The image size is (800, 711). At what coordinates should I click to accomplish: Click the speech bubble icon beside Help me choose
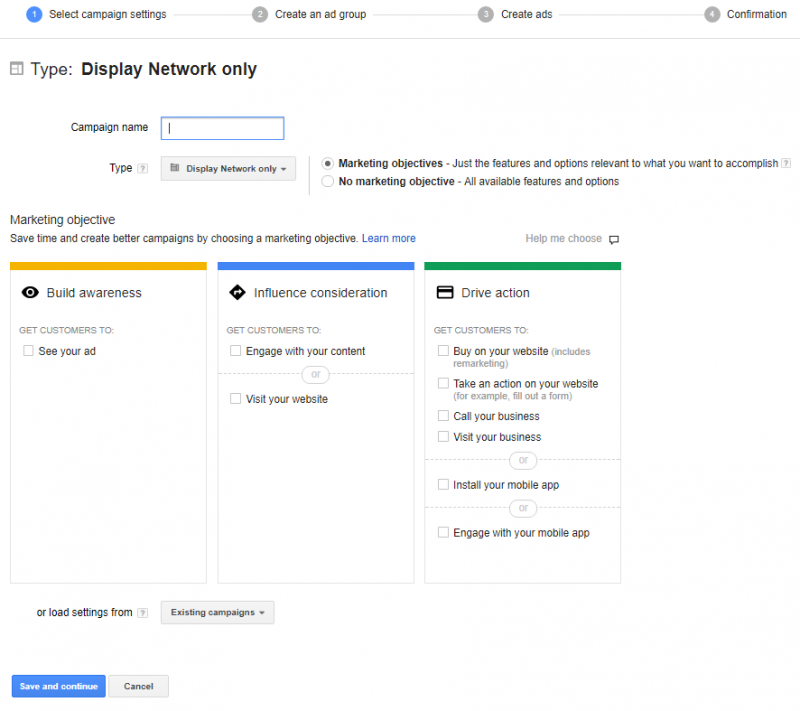614,239
